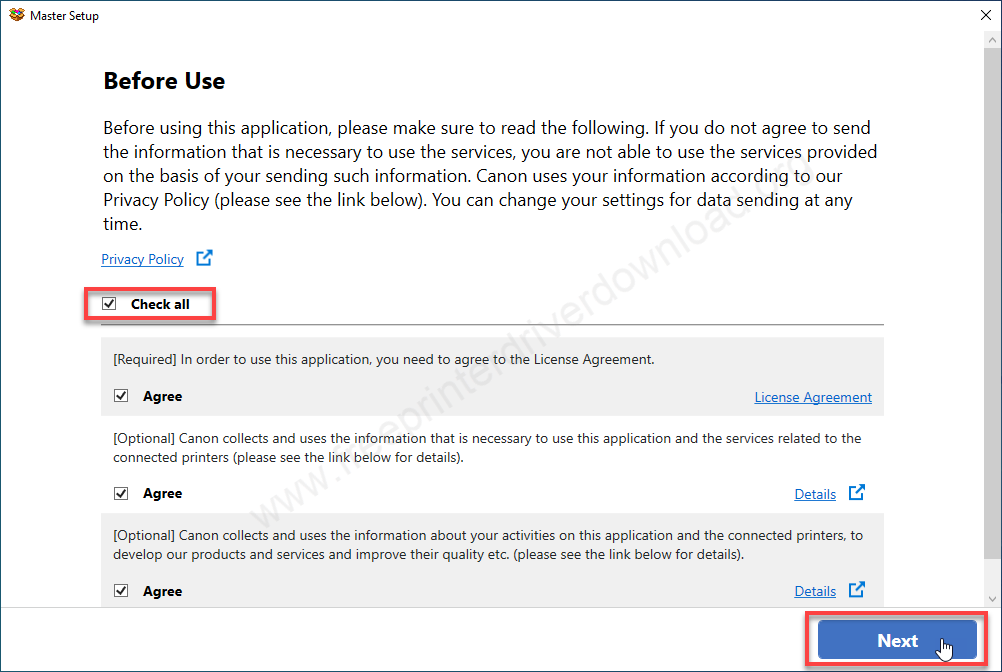Viewport: 1002px width, 672px height.
Task: Uncheck Agree for information necessary to use application
Action: point(121,493)
